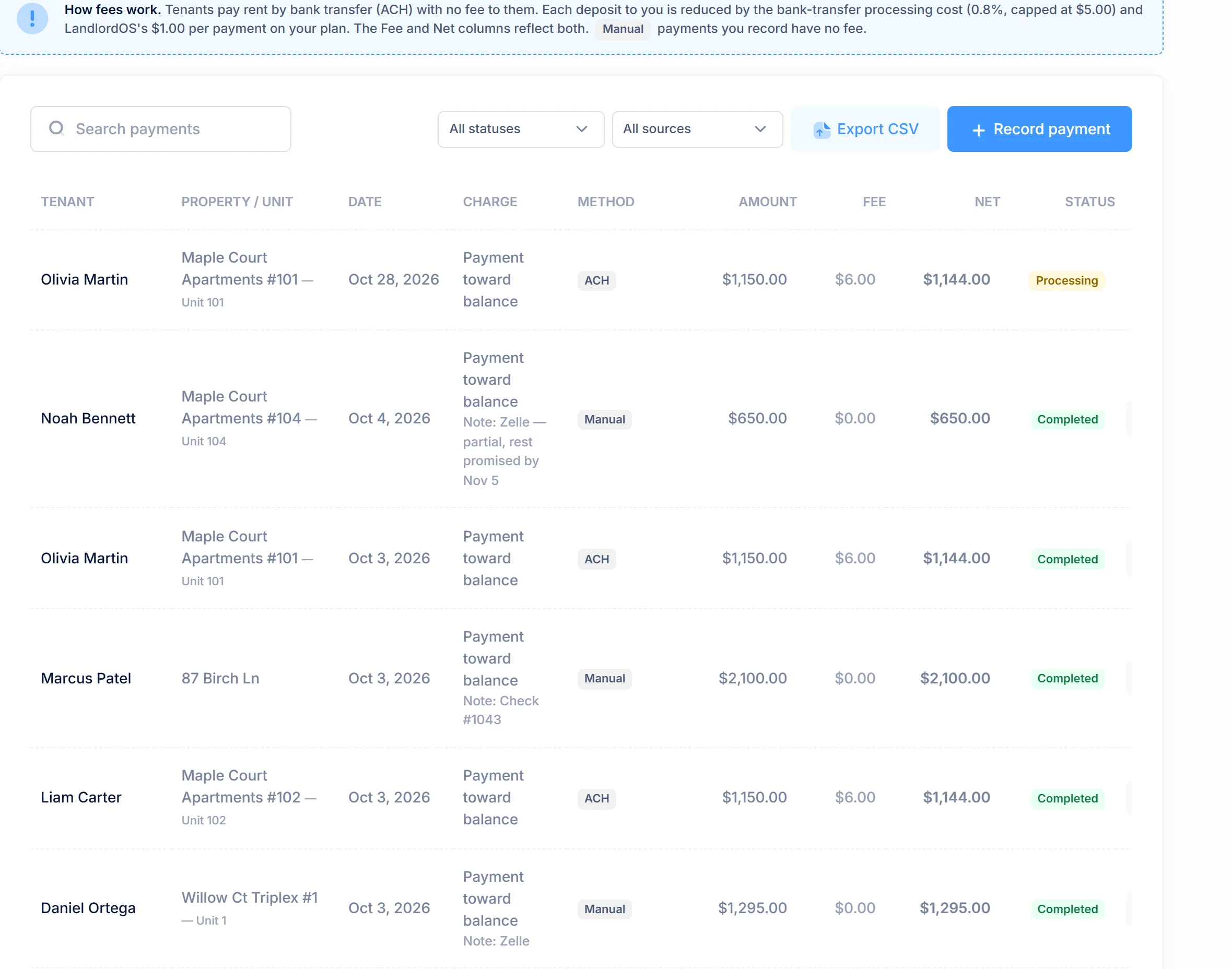Click the Completed badge in Daniel Ortega's row

click(1067, 909)
